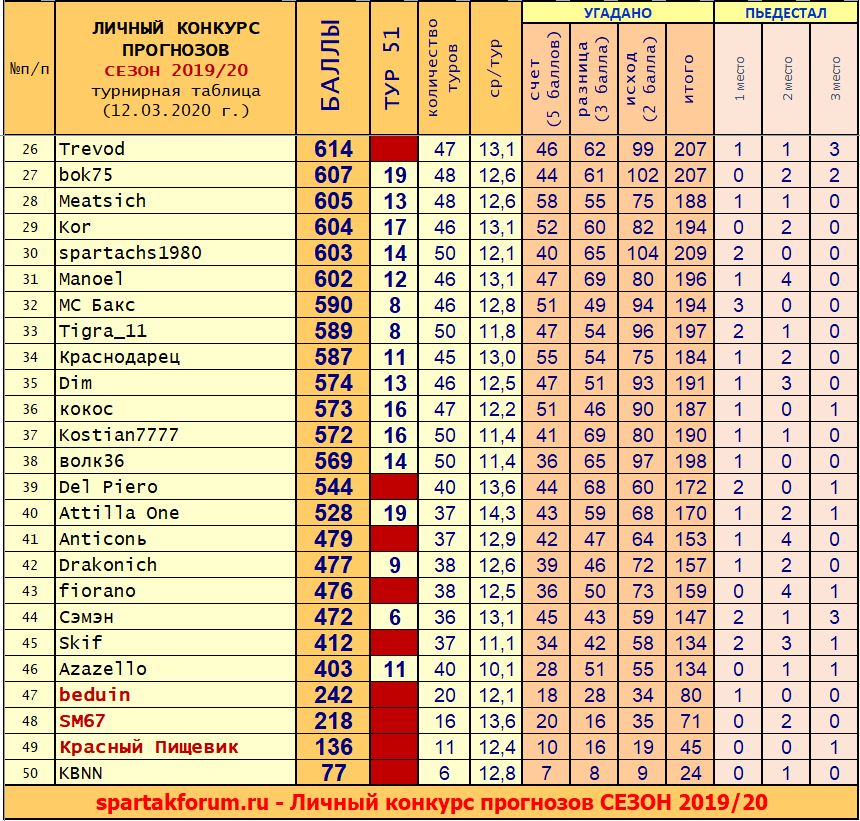Select the points value 242

333,695
